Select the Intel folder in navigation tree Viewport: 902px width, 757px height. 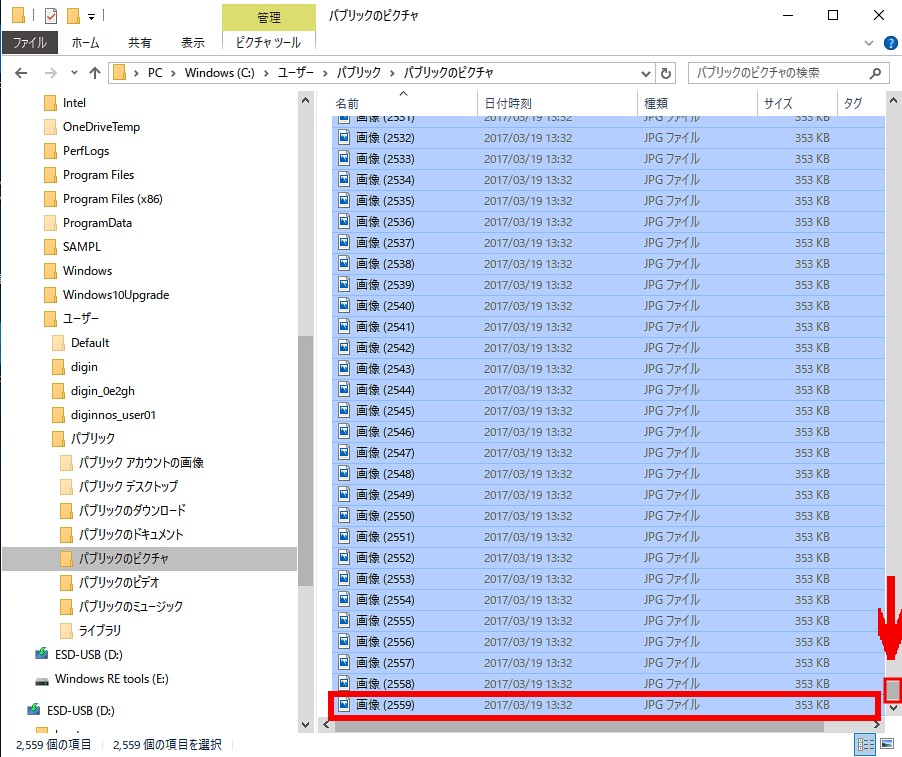point(74,103)
